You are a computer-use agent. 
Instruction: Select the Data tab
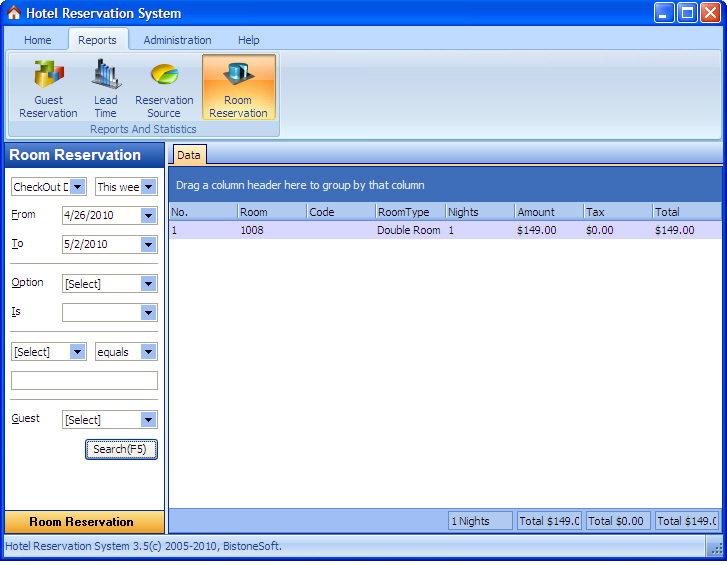tap(189, 155)
